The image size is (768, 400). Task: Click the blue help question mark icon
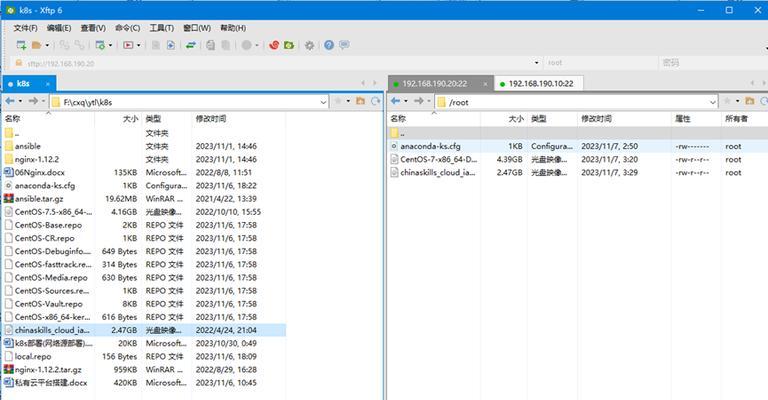[x=329, y=45]
